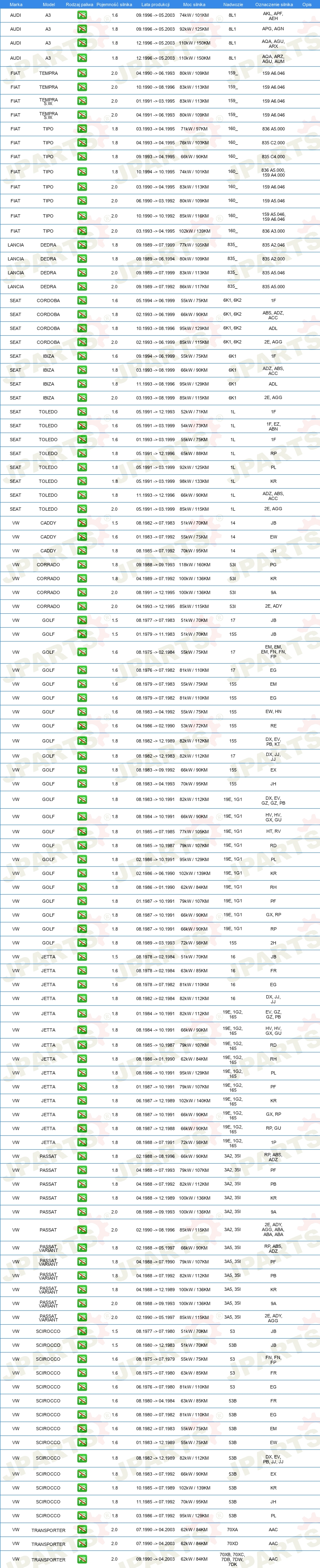The width and height of the screenshot is (320, 1568).
Task: Click the Marka column header
Action: [x=16, y=4]
